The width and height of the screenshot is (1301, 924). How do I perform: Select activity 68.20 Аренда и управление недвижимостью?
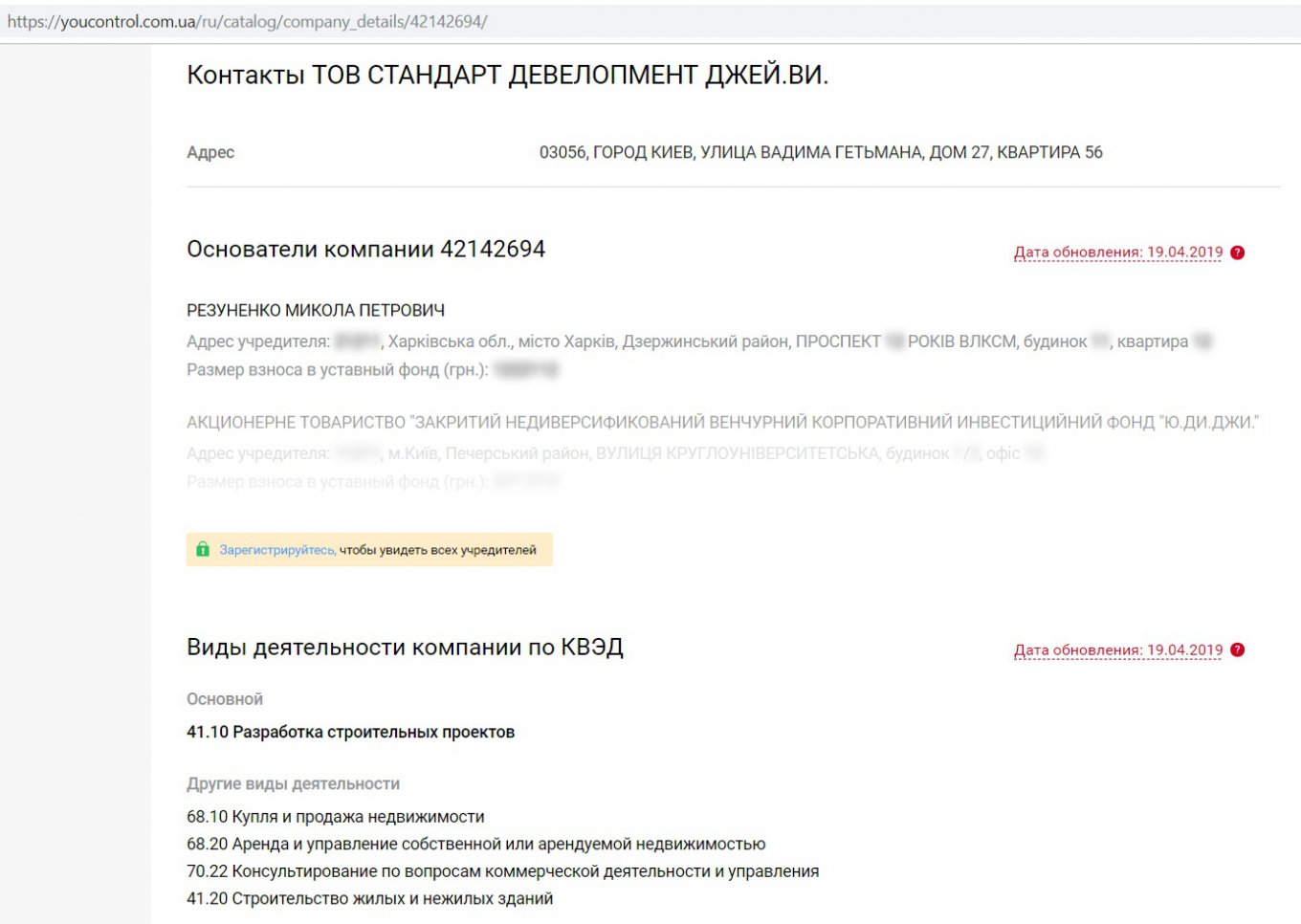pos(475,844)
